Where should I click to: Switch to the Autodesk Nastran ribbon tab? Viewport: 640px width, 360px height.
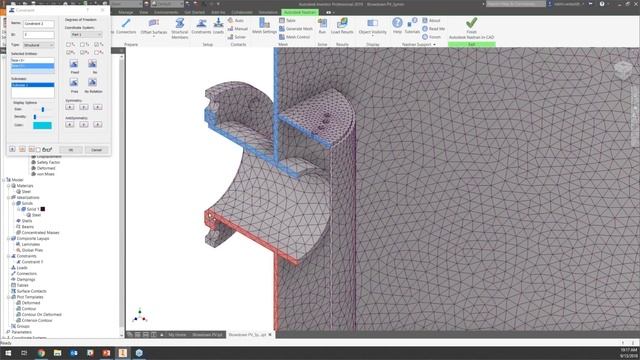click(300, 12)
